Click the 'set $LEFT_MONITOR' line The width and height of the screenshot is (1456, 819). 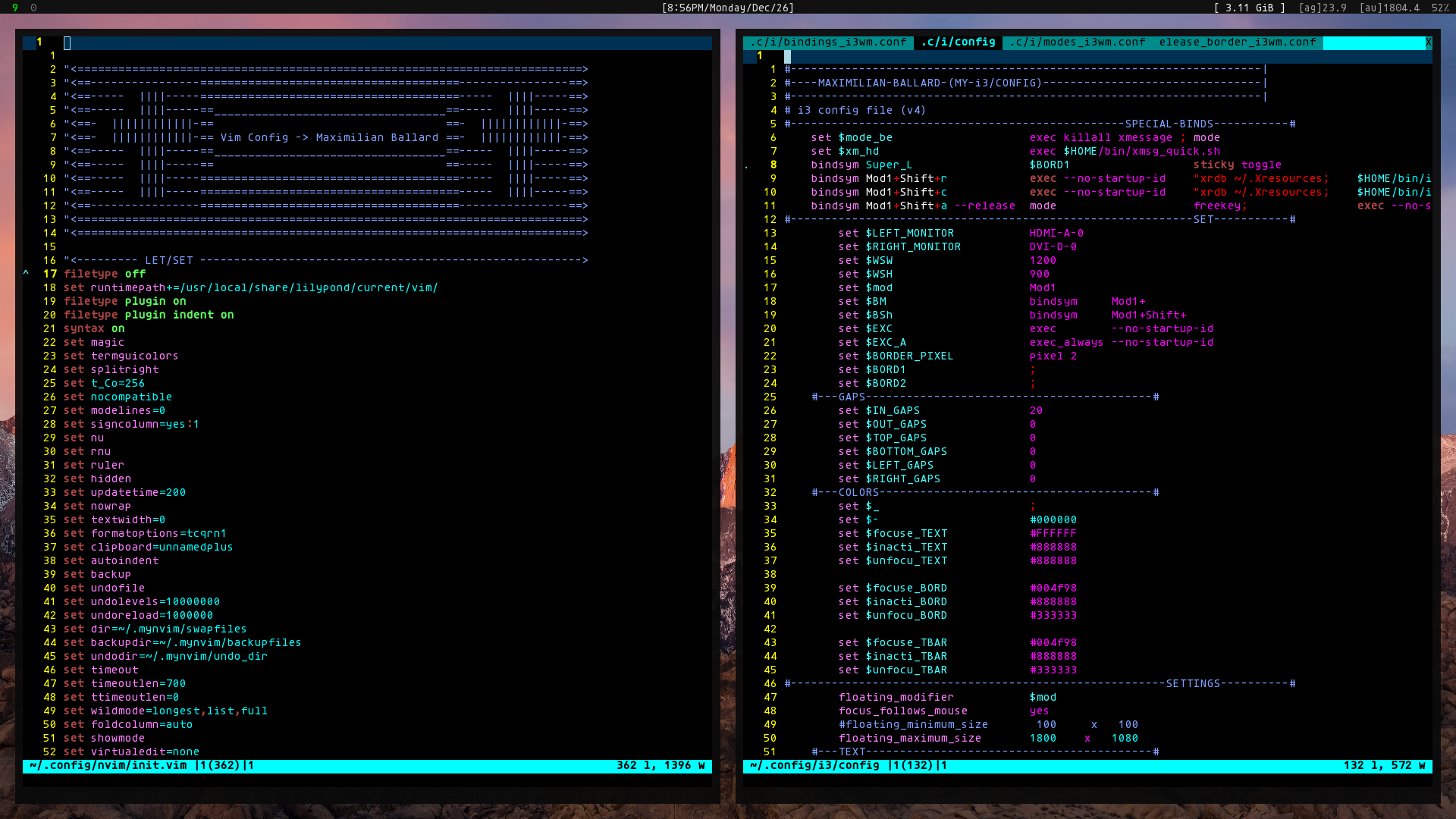point(961,234)
